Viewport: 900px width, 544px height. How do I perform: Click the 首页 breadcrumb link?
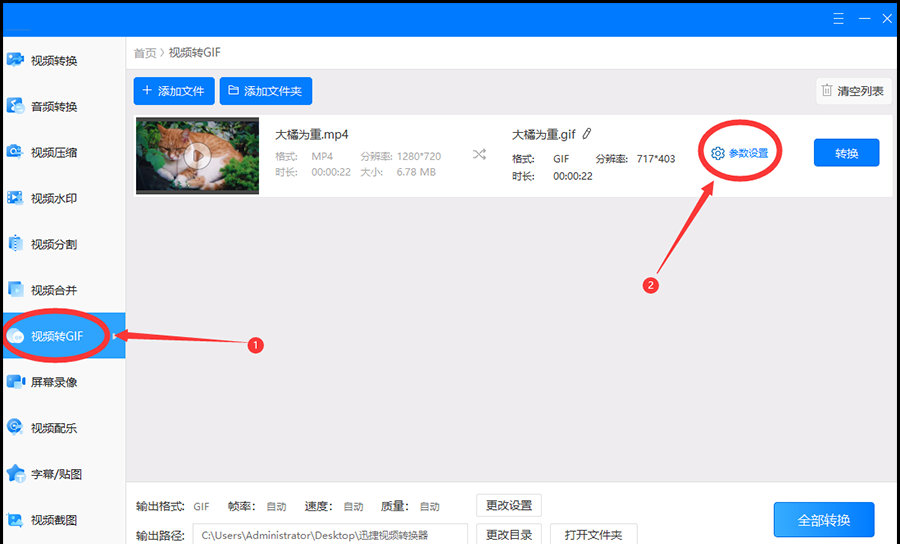(x=145, y=53)
